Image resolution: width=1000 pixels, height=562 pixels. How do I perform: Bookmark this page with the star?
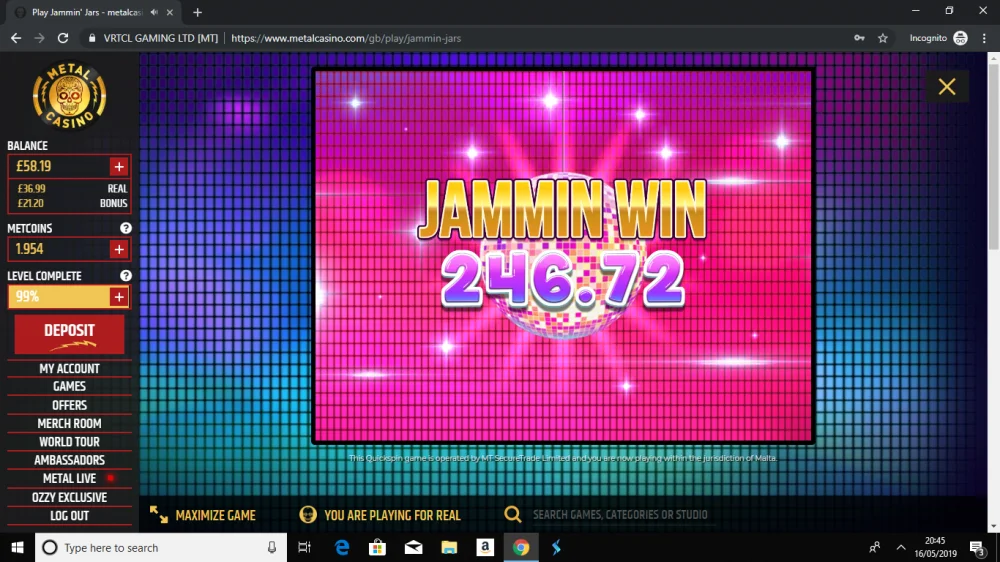click(x=883, y=38)
